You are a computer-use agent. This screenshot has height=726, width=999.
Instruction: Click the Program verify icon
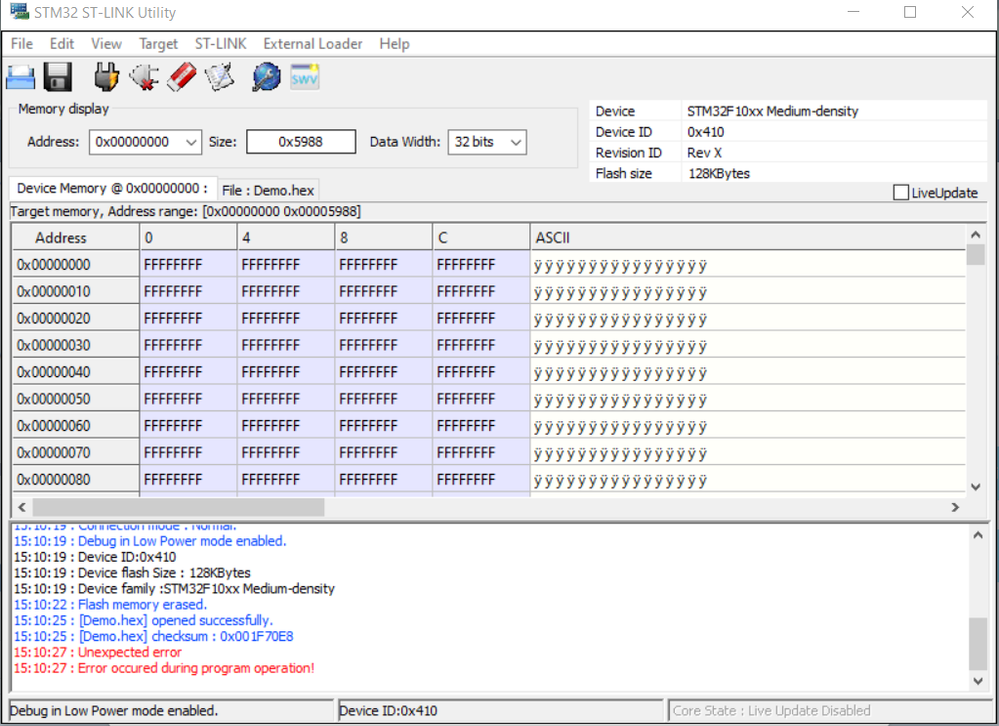click(220, 78)
